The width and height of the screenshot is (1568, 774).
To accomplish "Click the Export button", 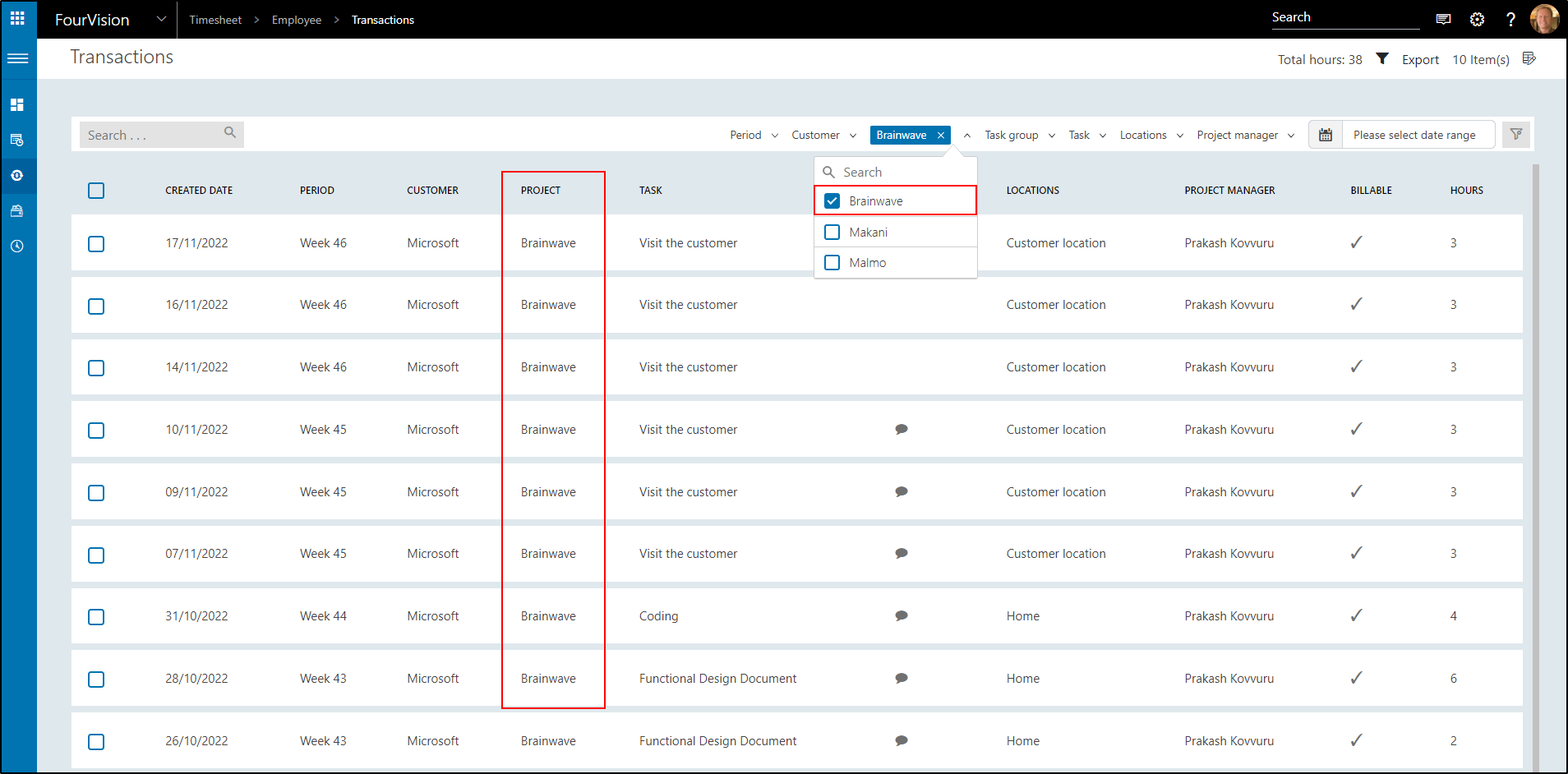I will click(1420, 59).
